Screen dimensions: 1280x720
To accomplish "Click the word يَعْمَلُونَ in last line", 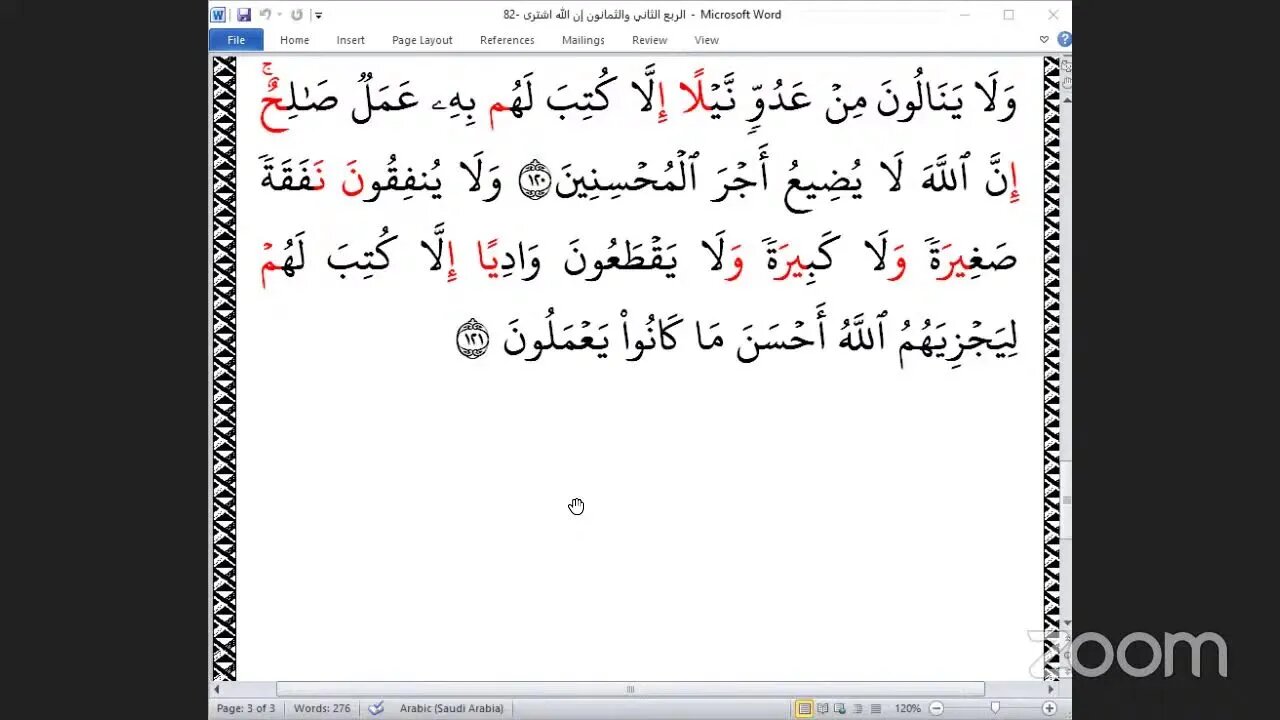I will tap(556, 338).
